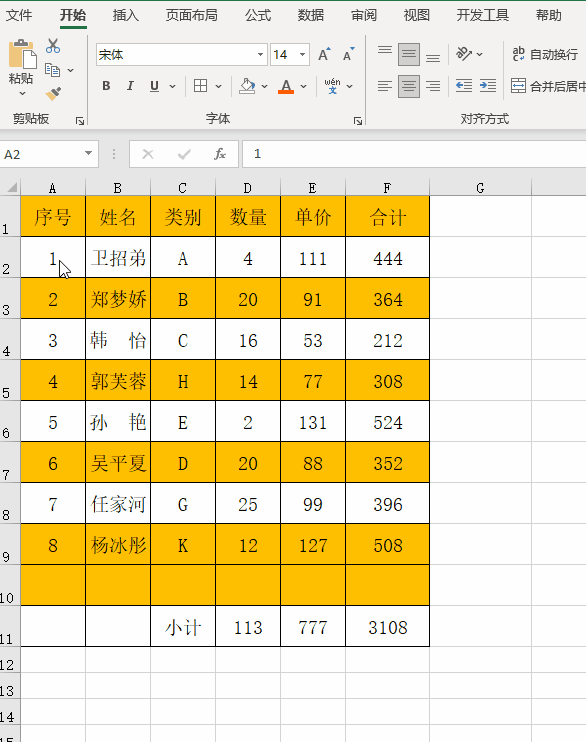Click the 小计 cell
The image size is (586, 742).
coord(183,627)
